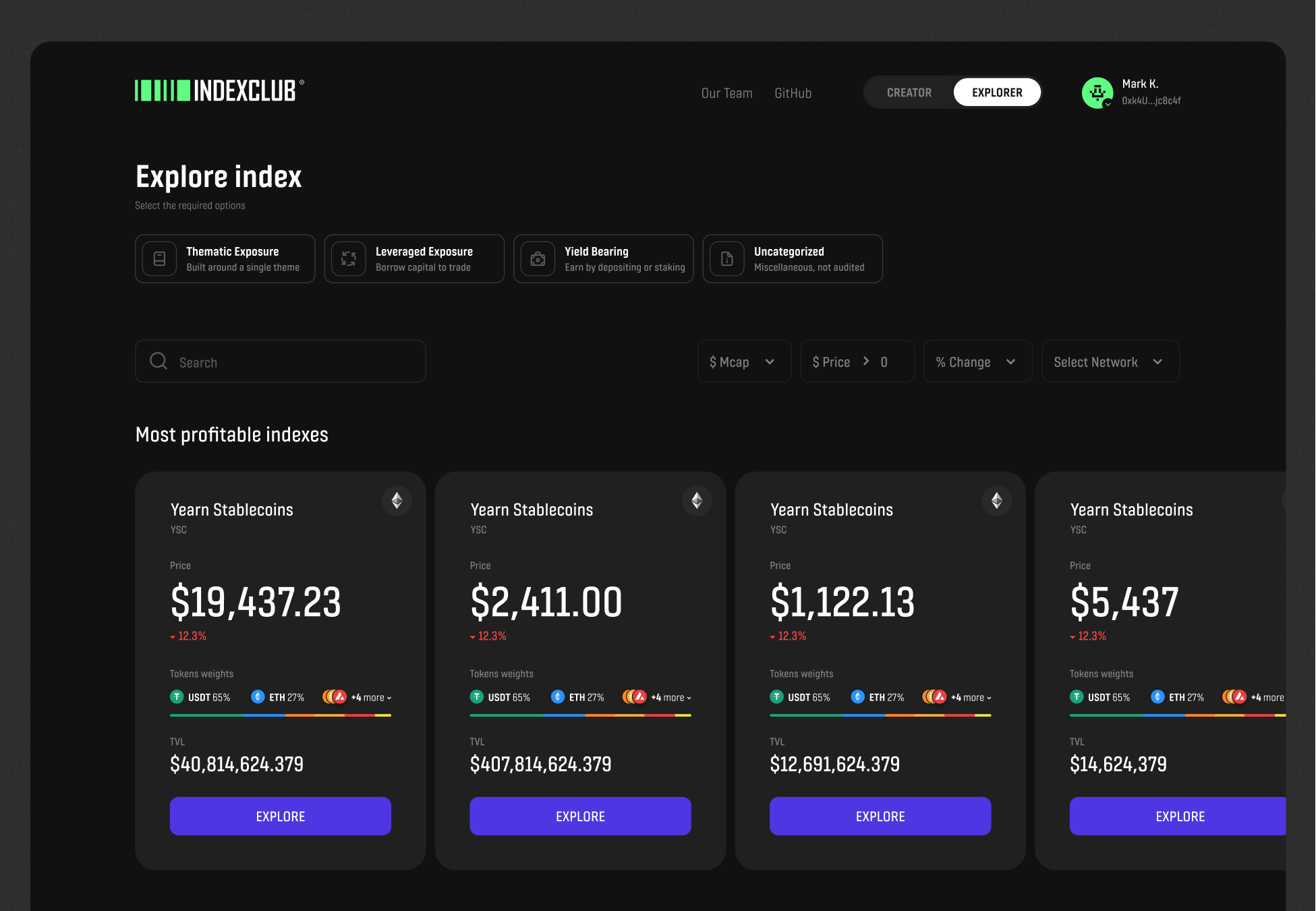Click the Leveraged Exposure arrows icon
This screenshot has height=911, width=1316.
(x=349, y=258)
